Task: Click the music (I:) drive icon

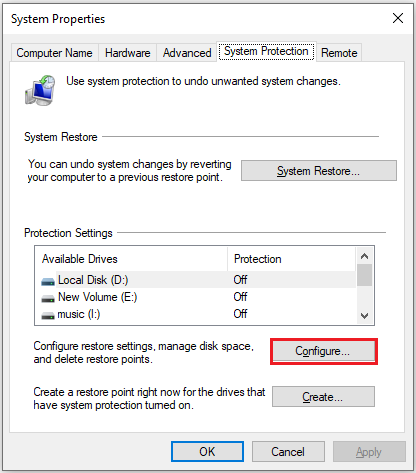Action: tap(48, 315)
